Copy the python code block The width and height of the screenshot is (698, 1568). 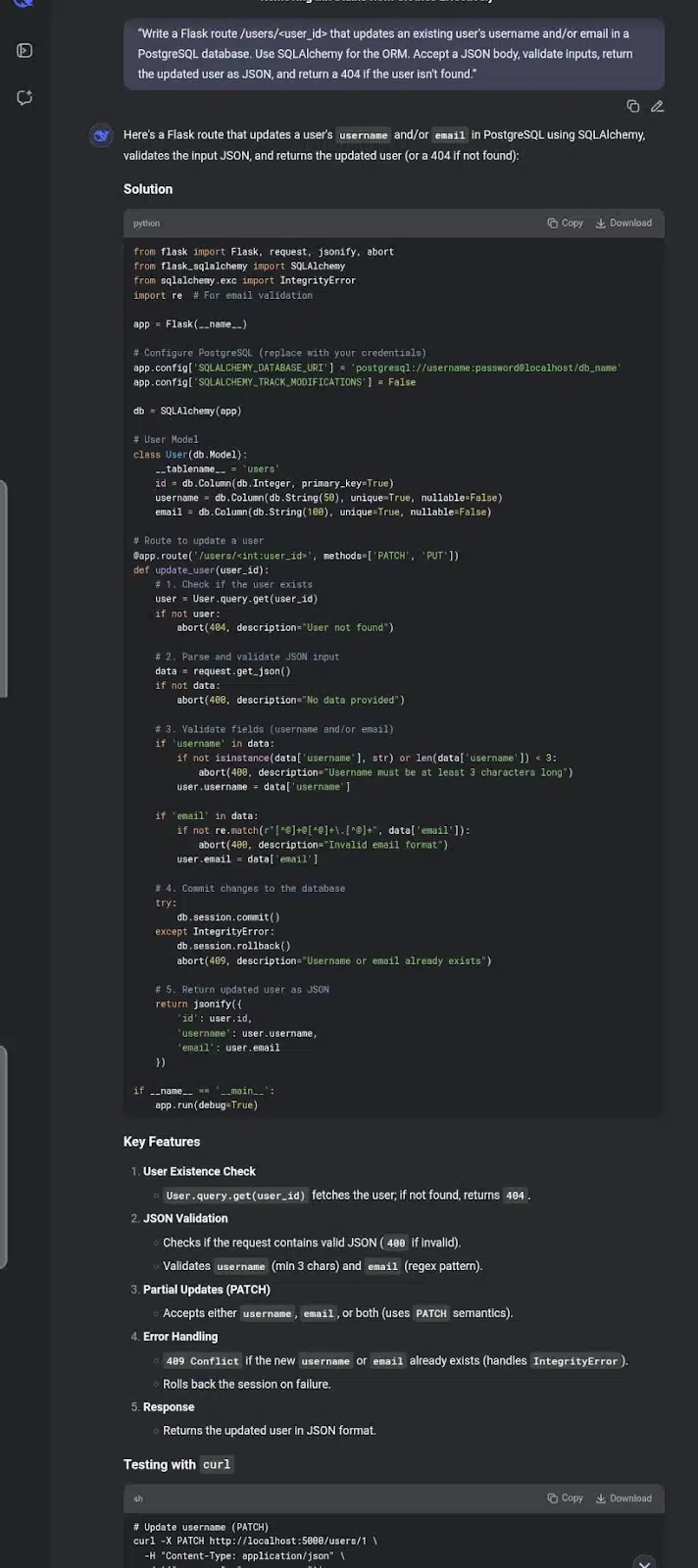click(566, 223)
